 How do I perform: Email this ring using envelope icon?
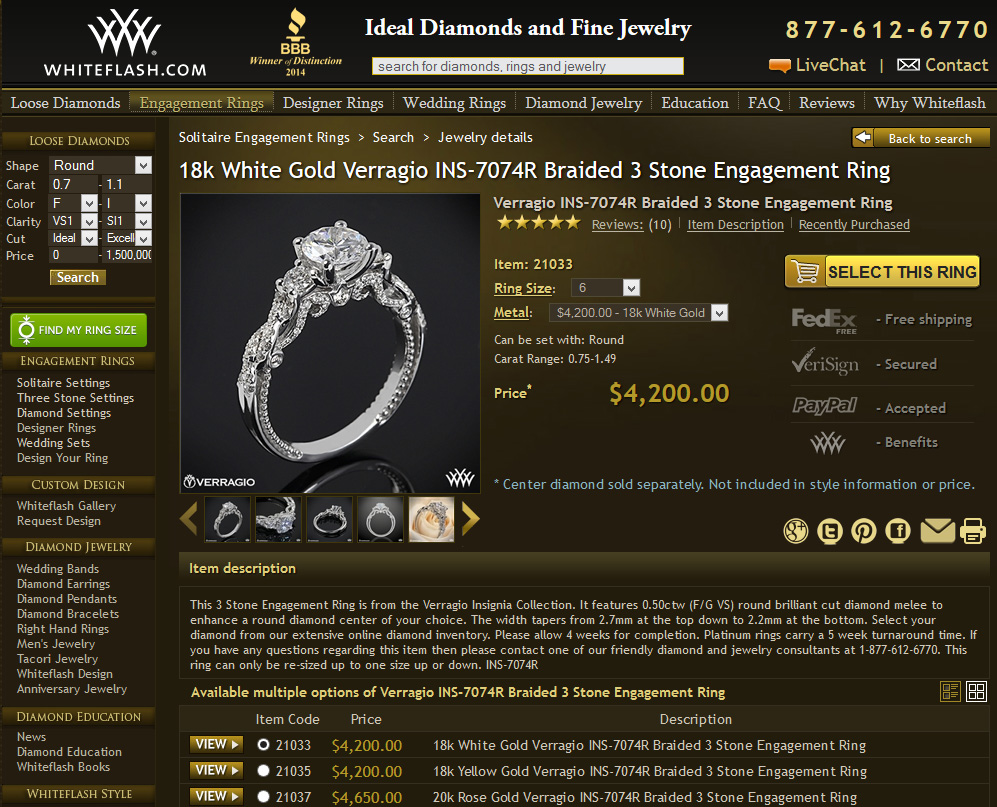937,530
